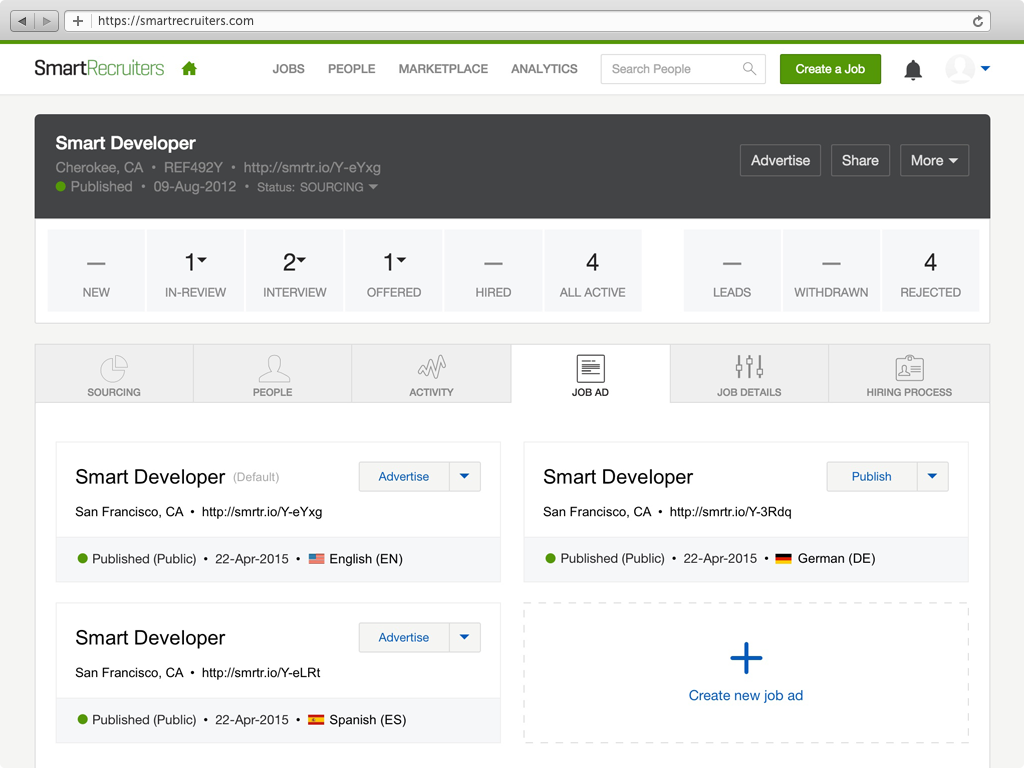Click the Smart Developer header title
1024x768 pixels.
(125, 143)
